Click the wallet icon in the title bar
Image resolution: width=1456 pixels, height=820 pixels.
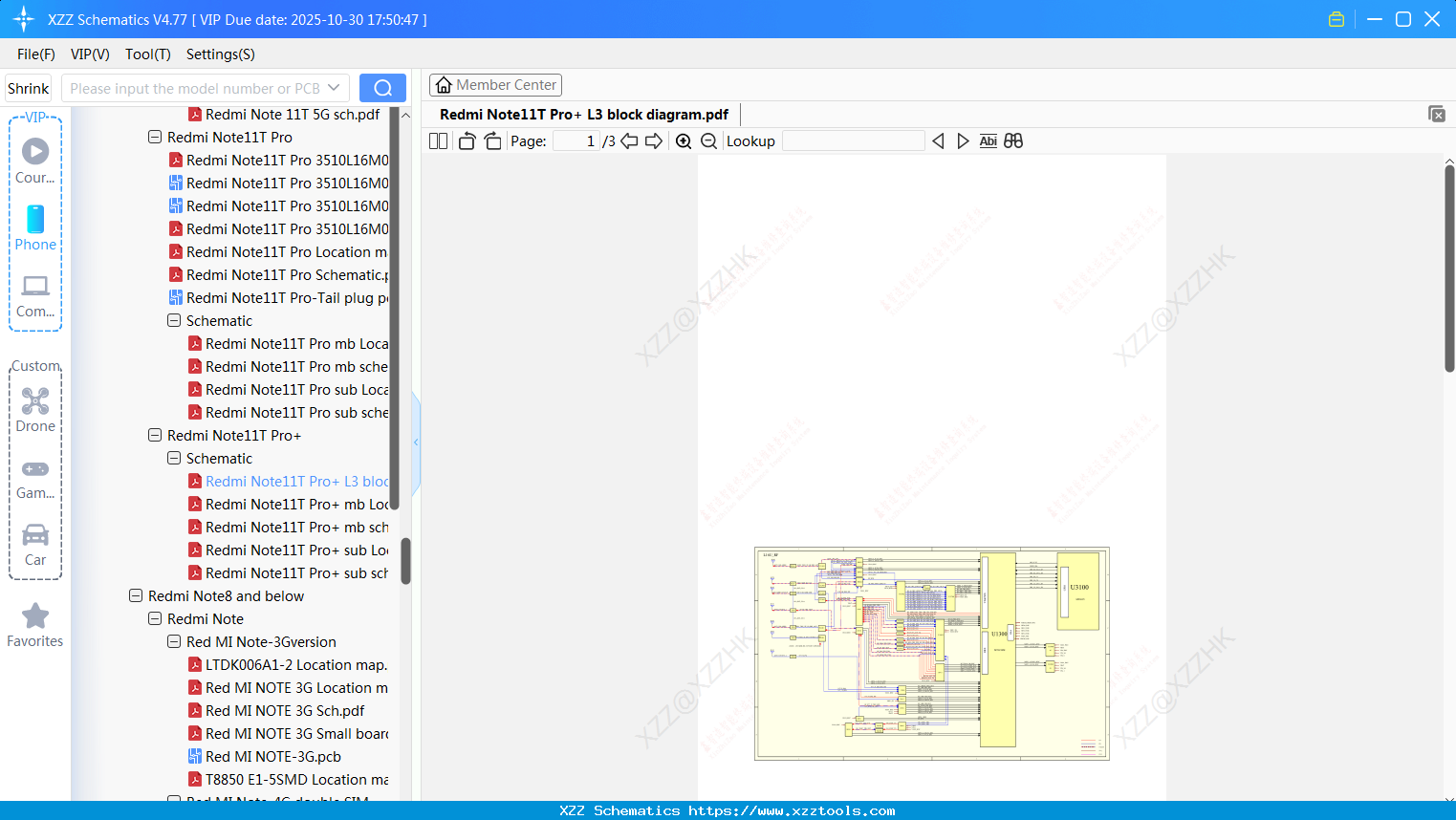1336,18
